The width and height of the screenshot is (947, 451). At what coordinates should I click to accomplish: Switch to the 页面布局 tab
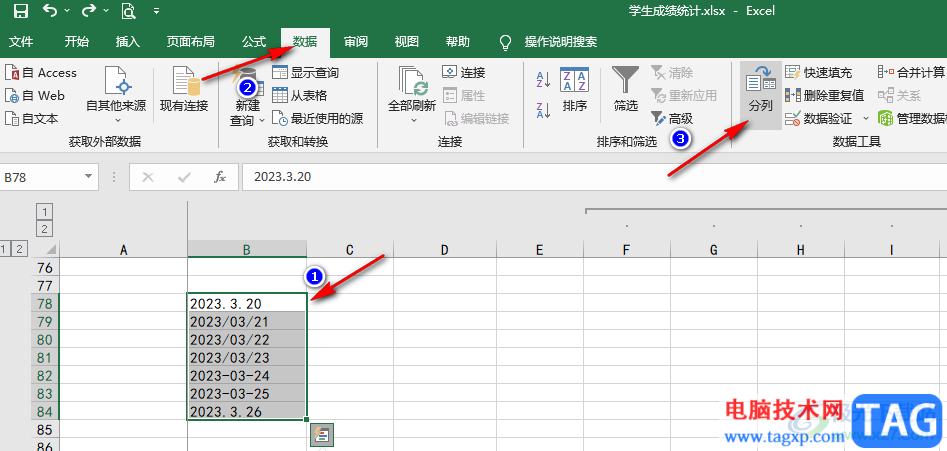tap(191, 42)
